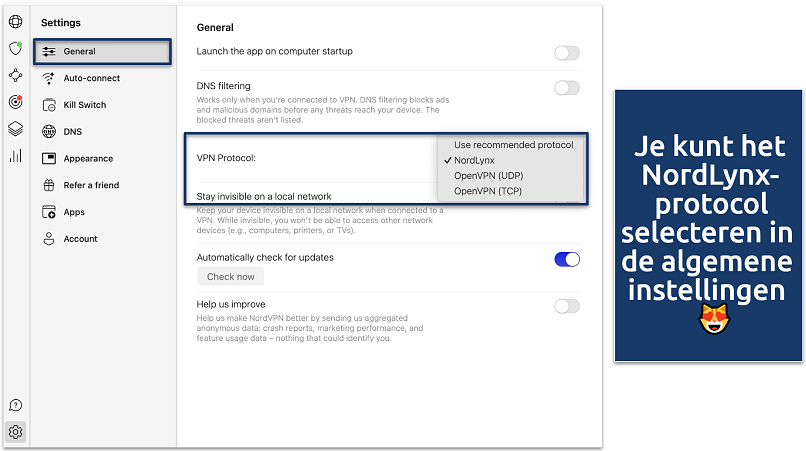Open the shield Threat Protection icon
This screenshot has height=451, width=806.
pyautogui.click(x=15, y=48)
